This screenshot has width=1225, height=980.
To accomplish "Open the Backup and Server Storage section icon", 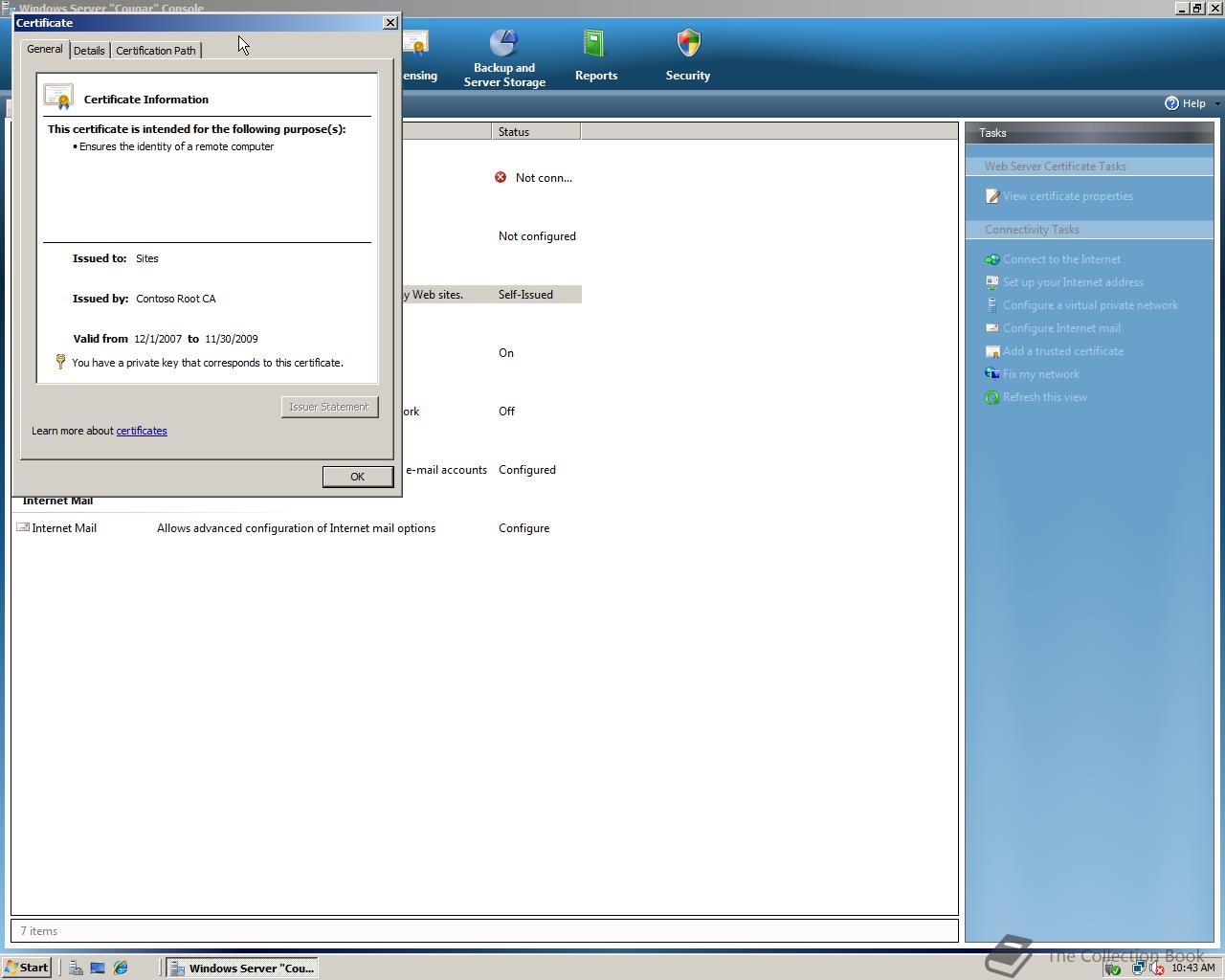I will [x=503, y=43].
